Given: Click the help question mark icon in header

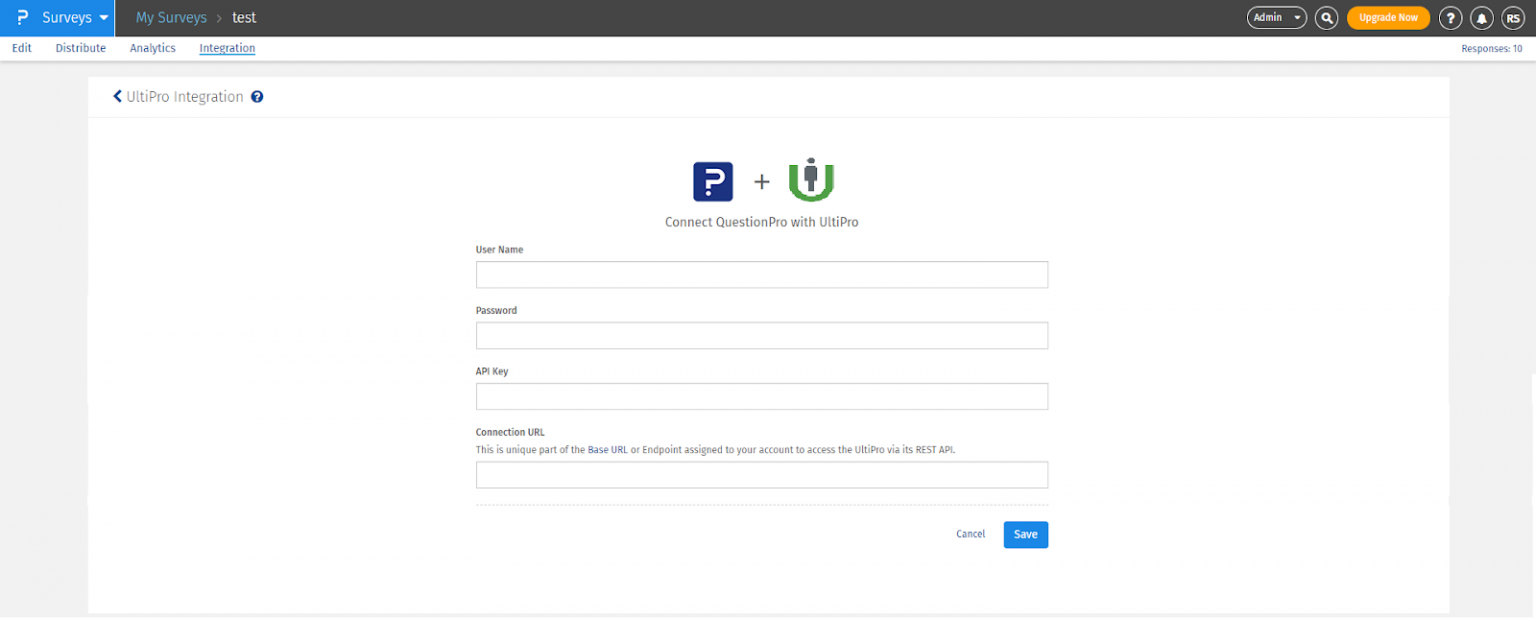Looking at the screenshot, I should tap(1451, 17).
